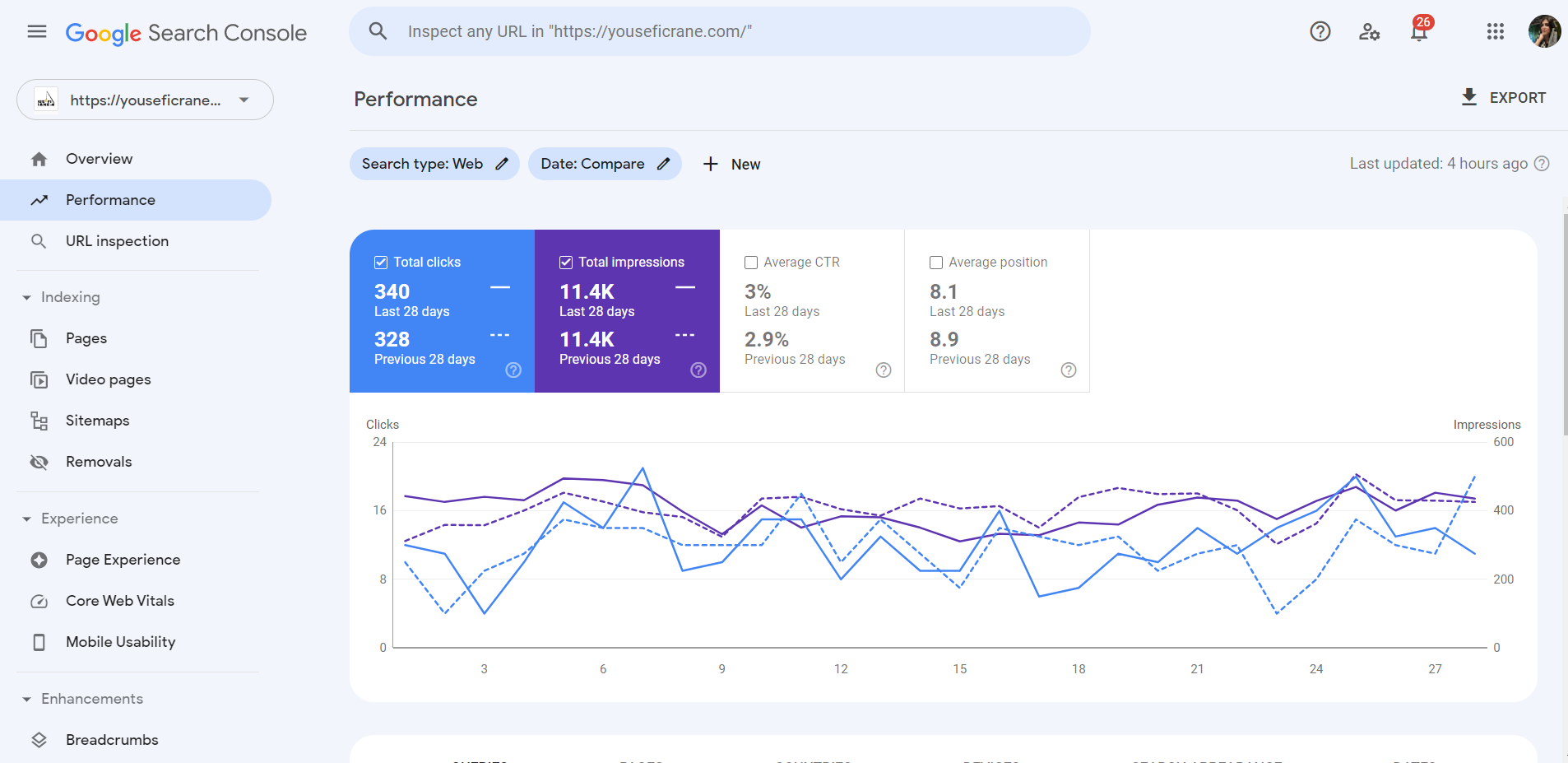Open the navigation hamburger menu

[36, 31]
